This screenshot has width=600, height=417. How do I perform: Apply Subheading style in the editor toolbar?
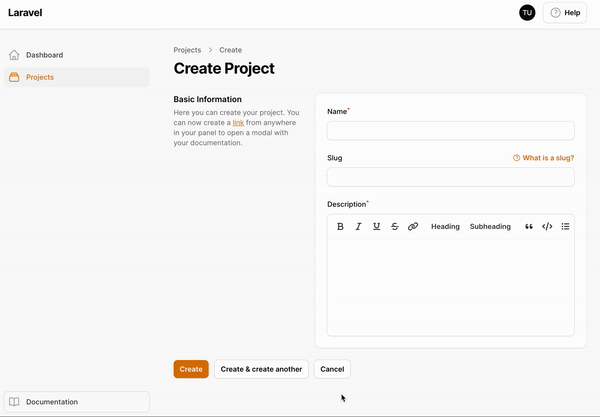[490, 226]
